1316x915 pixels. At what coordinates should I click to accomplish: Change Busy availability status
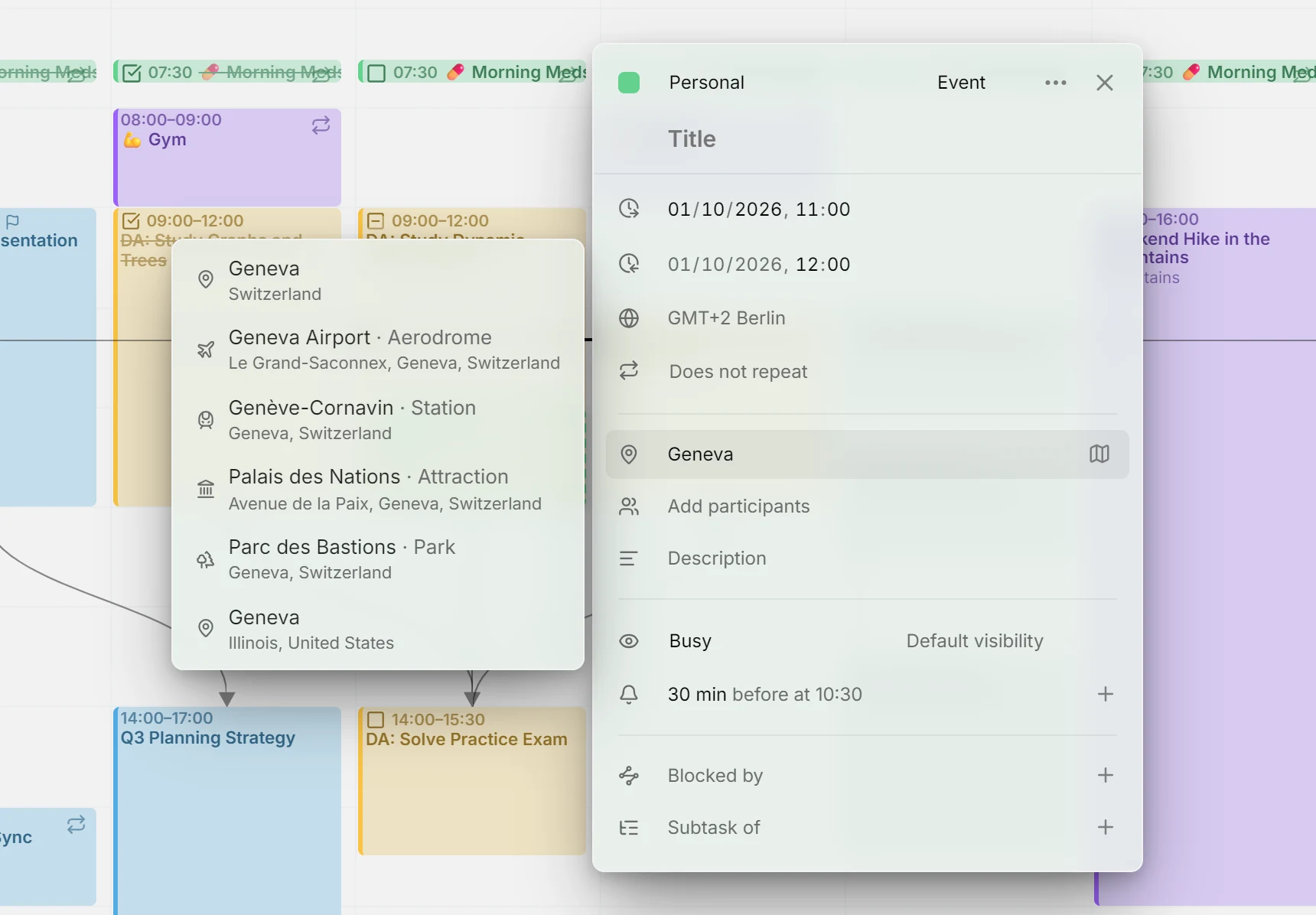(690, 641)
